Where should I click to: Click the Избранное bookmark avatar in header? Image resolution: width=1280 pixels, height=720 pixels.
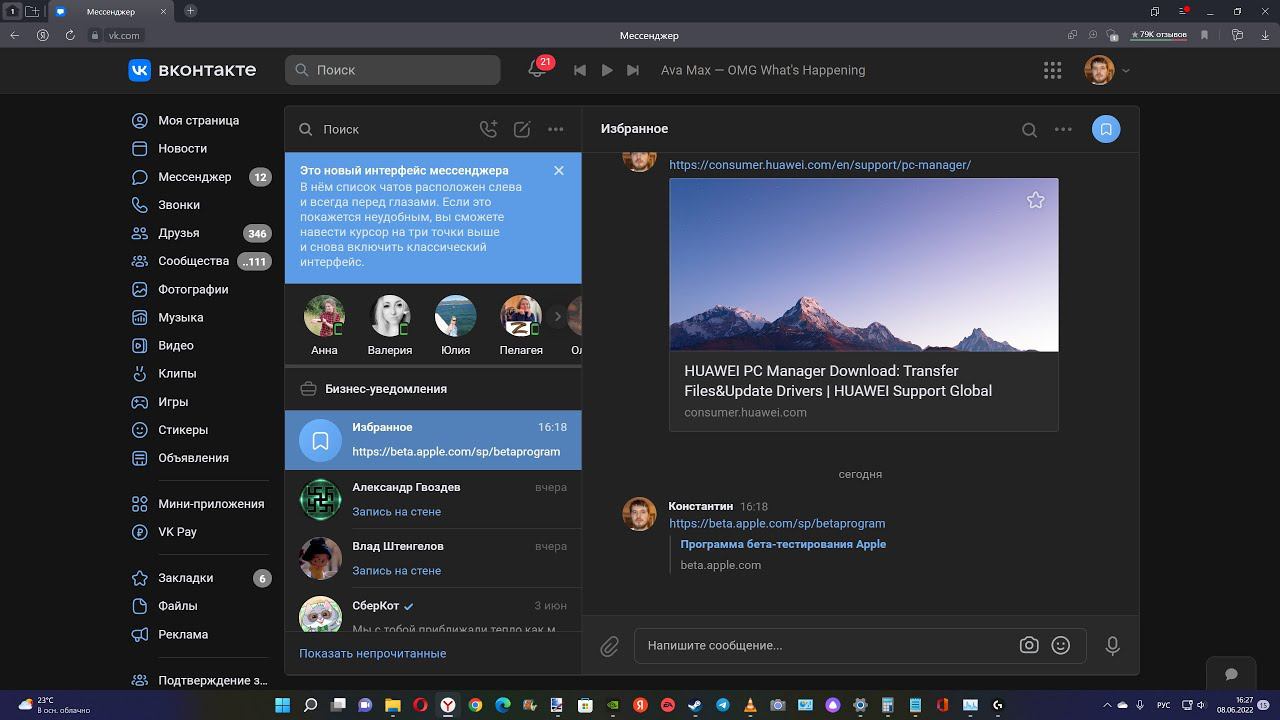pyautogui.click(x=1106, y=129)
